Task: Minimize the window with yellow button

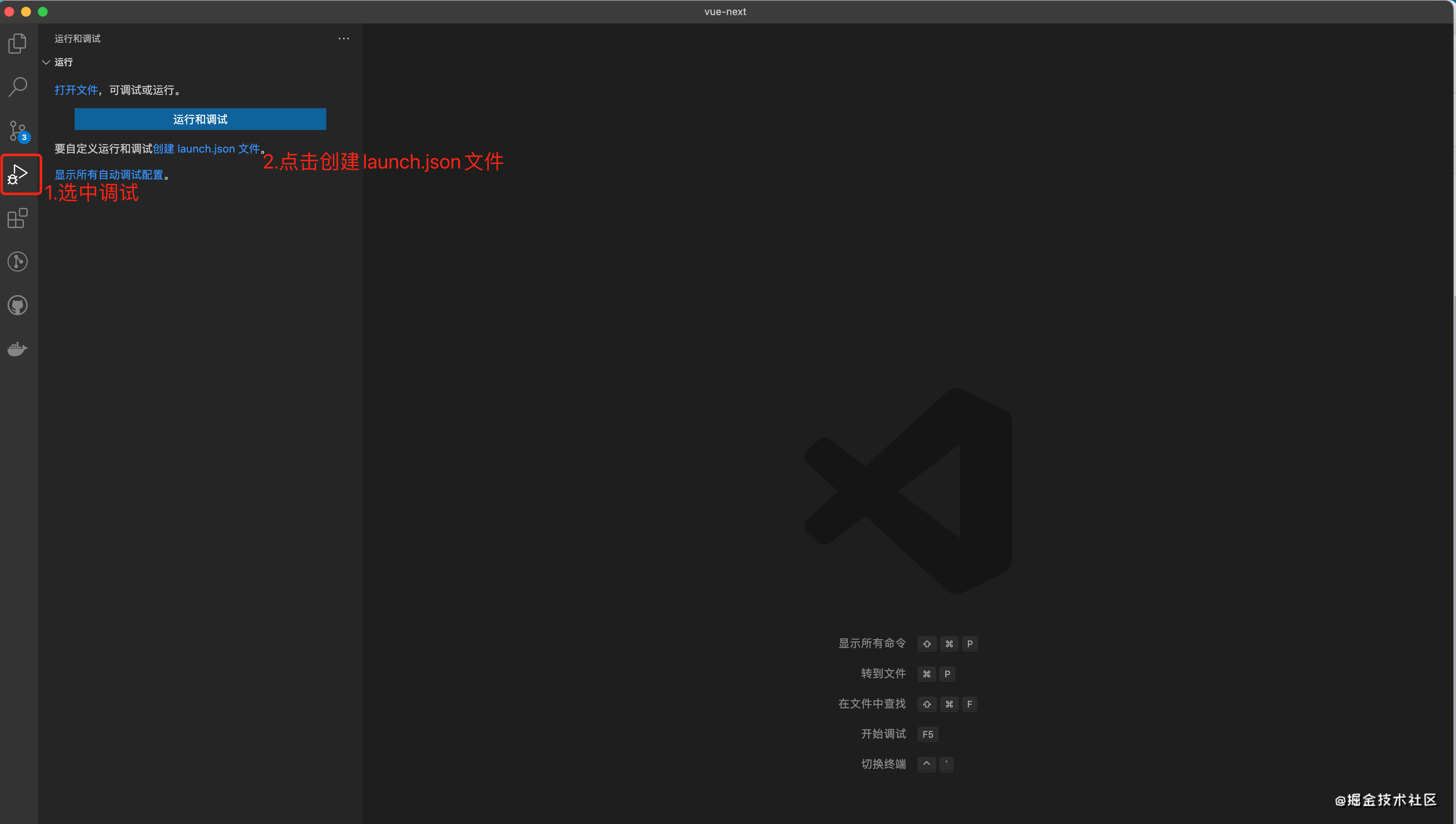Action: pyautogui.click(x=26, y=11)
